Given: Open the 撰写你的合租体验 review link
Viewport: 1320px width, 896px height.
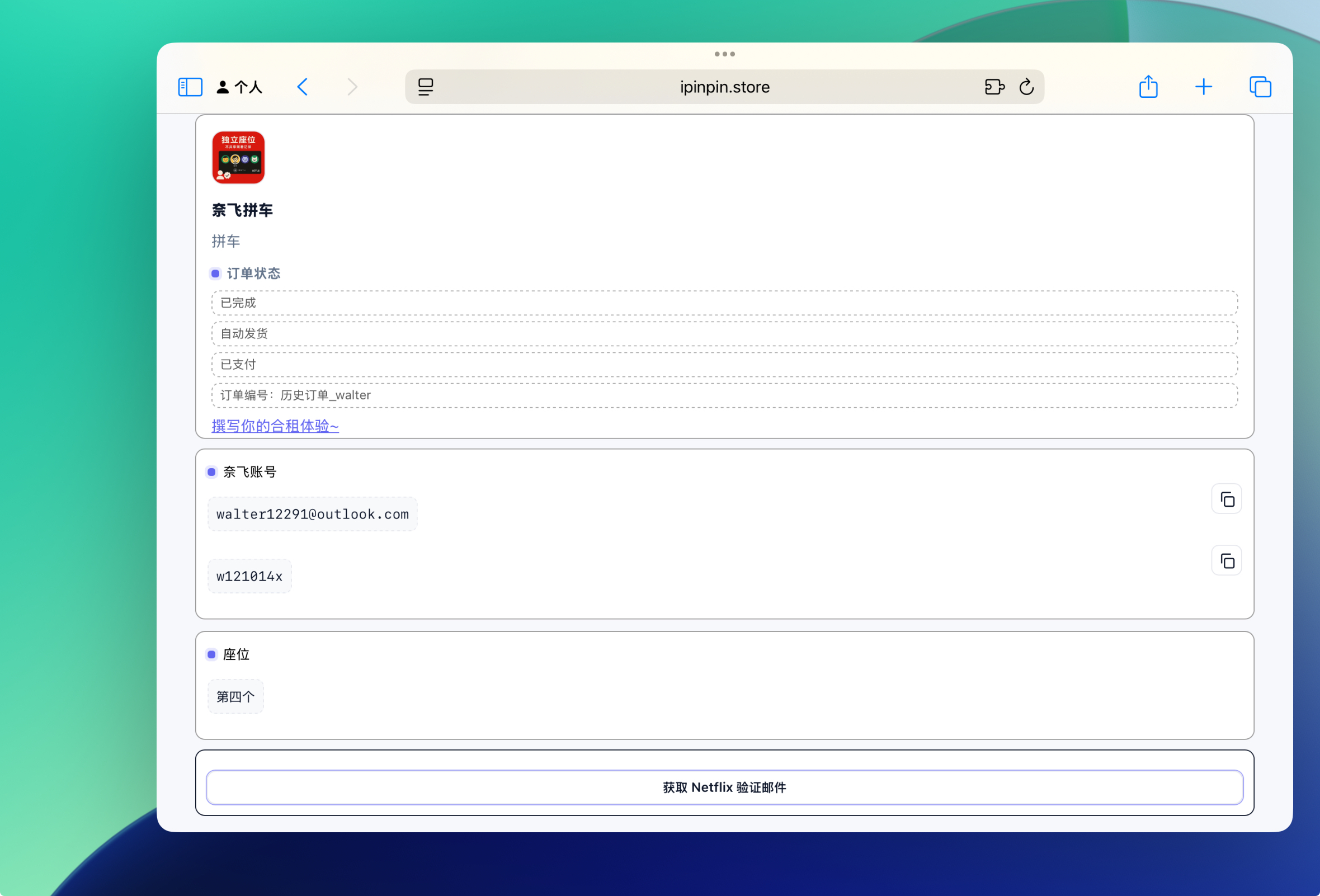Looking at the screenshot, I should click(x=275, y=426).
